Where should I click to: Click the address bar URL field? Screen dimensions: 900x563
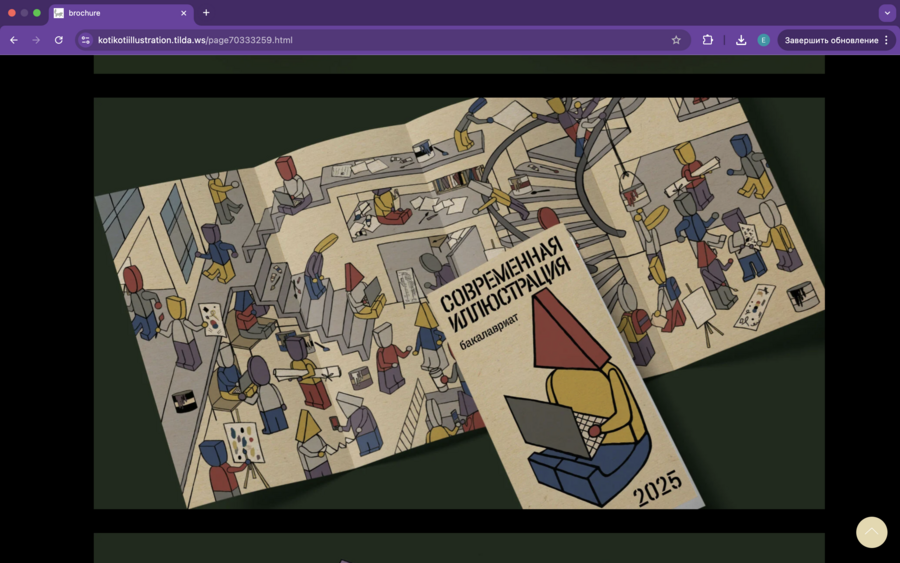tap(382, 40)
